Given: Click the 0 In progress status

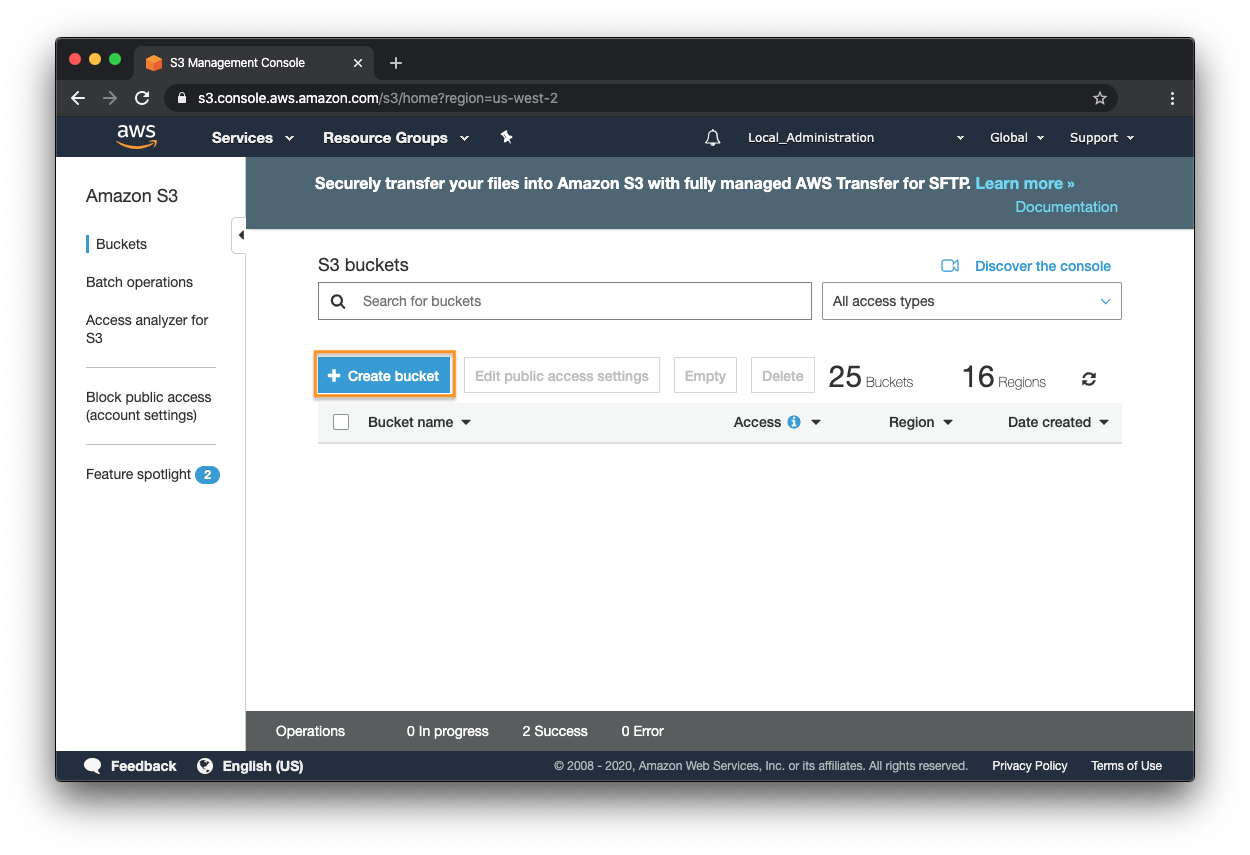Looking at the screenshot, I should pyautogui.click(x=448, y=731).
